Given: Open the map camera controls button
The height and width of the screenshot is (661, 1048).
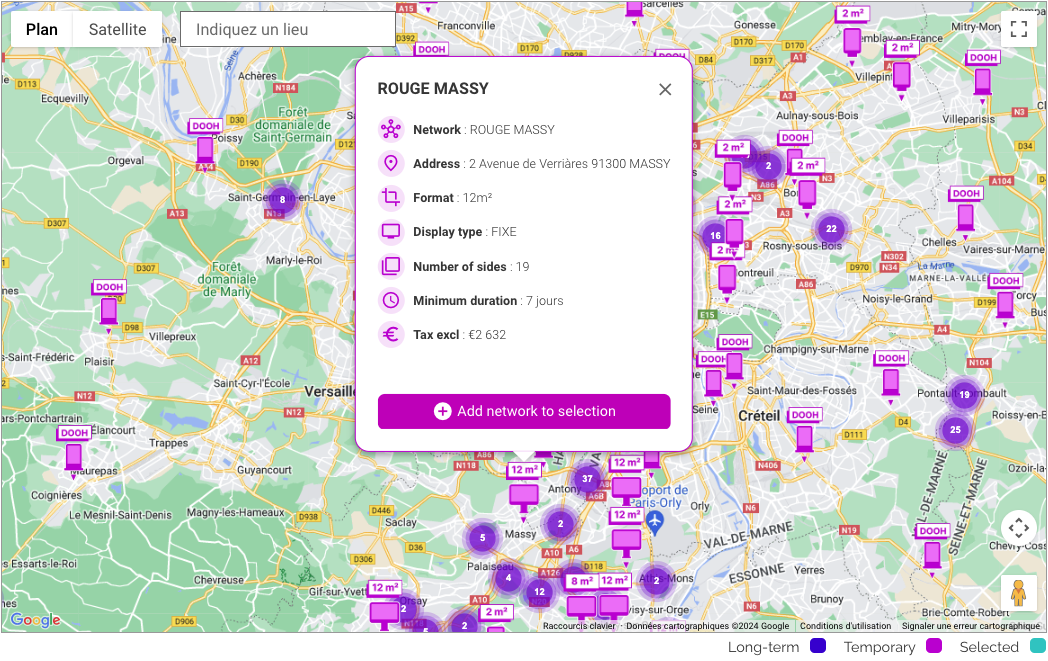Looking at the screenshot, I should click(x=1019, y=528).
